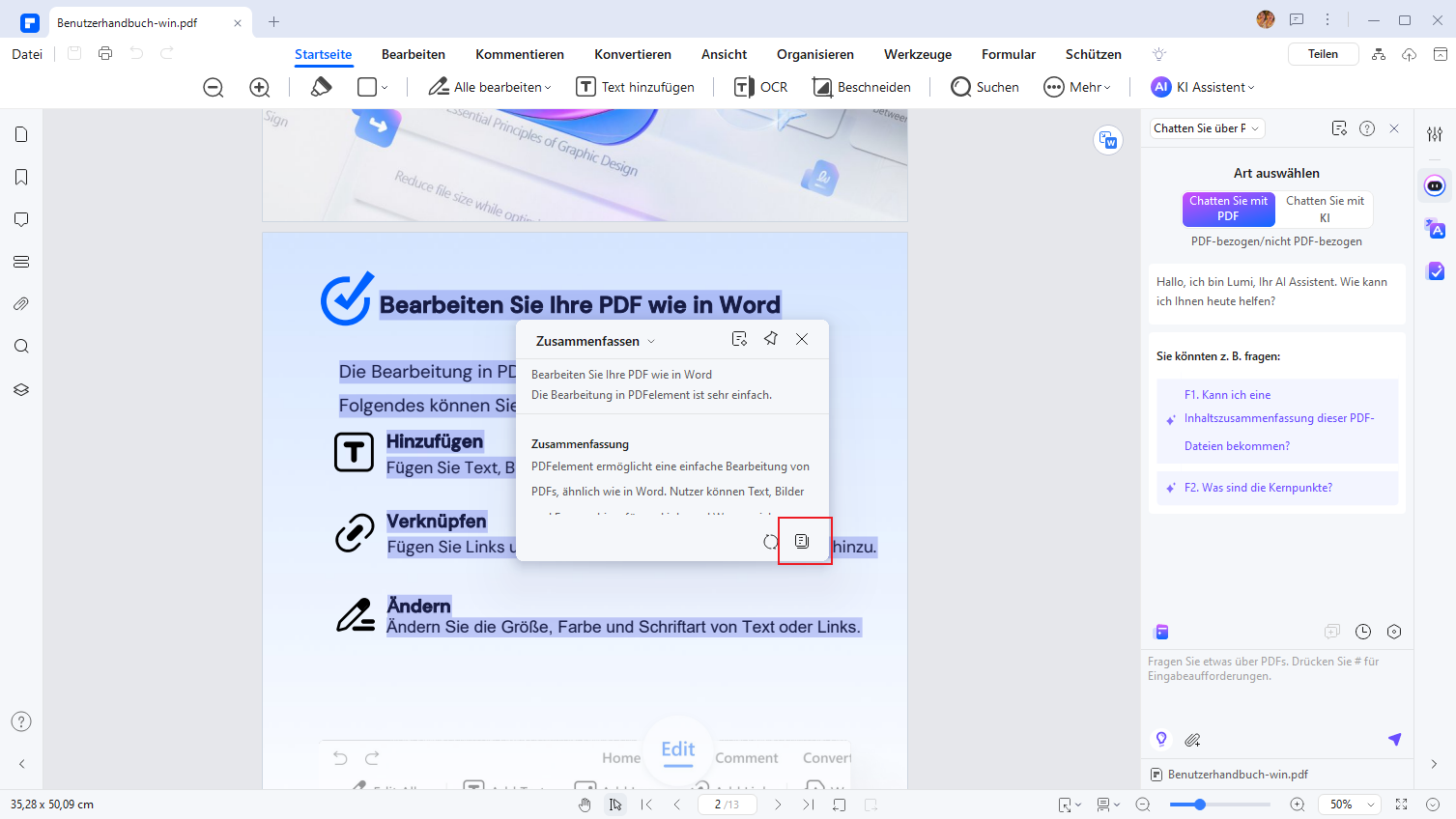Open the search panel in left sidebar

pyautogui.click(x=21, y=347)
